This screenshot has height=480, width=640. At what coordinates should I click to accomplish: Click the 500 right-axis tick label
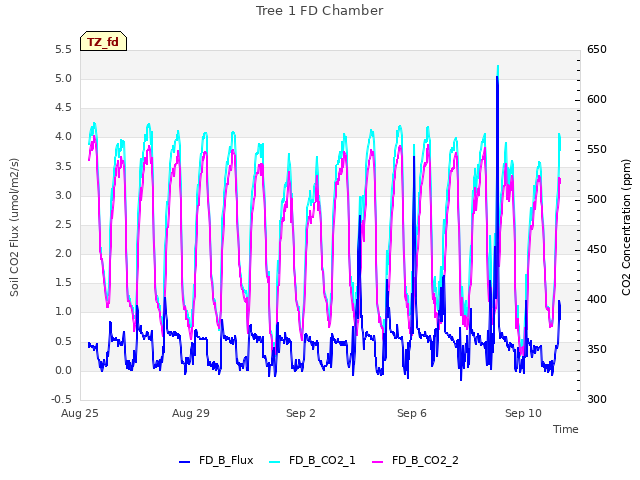597,200
